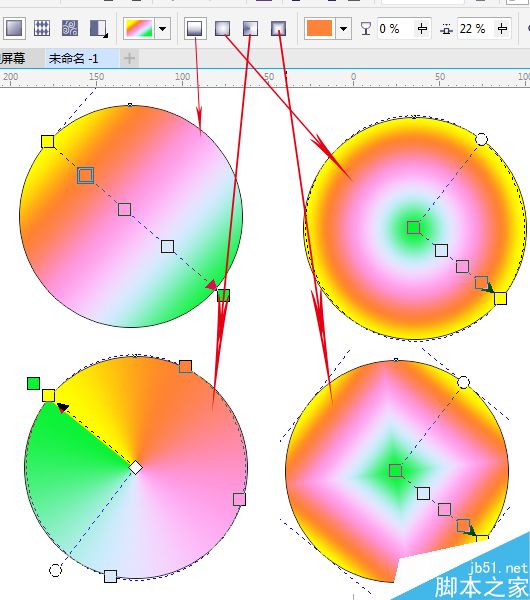The height and width of the screenshot is (600, 530).
Task: Select light blue node on rectangular gradient
Action: [x=423, y=494]
